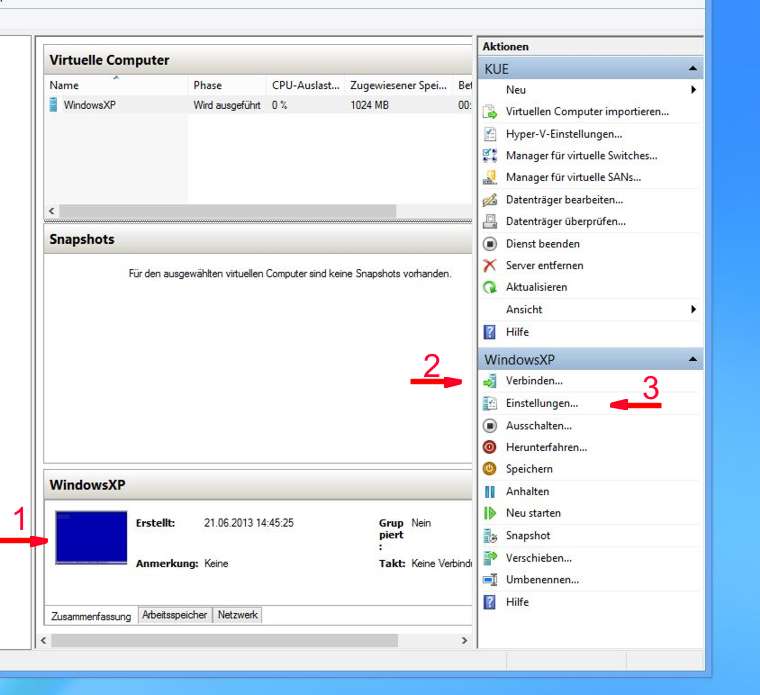Sort by the Phase column header
760x695 pixels.
coord(227,85)
